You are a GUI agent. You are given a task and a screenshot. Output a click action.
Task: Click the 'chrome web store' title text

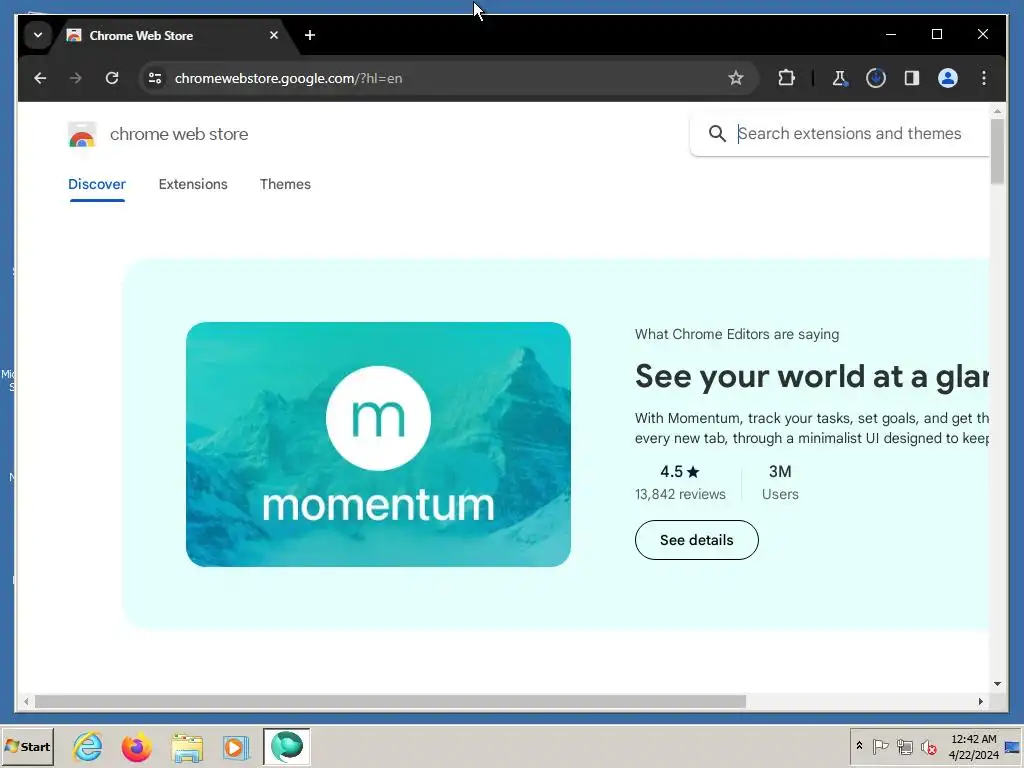tap(179, 135)
